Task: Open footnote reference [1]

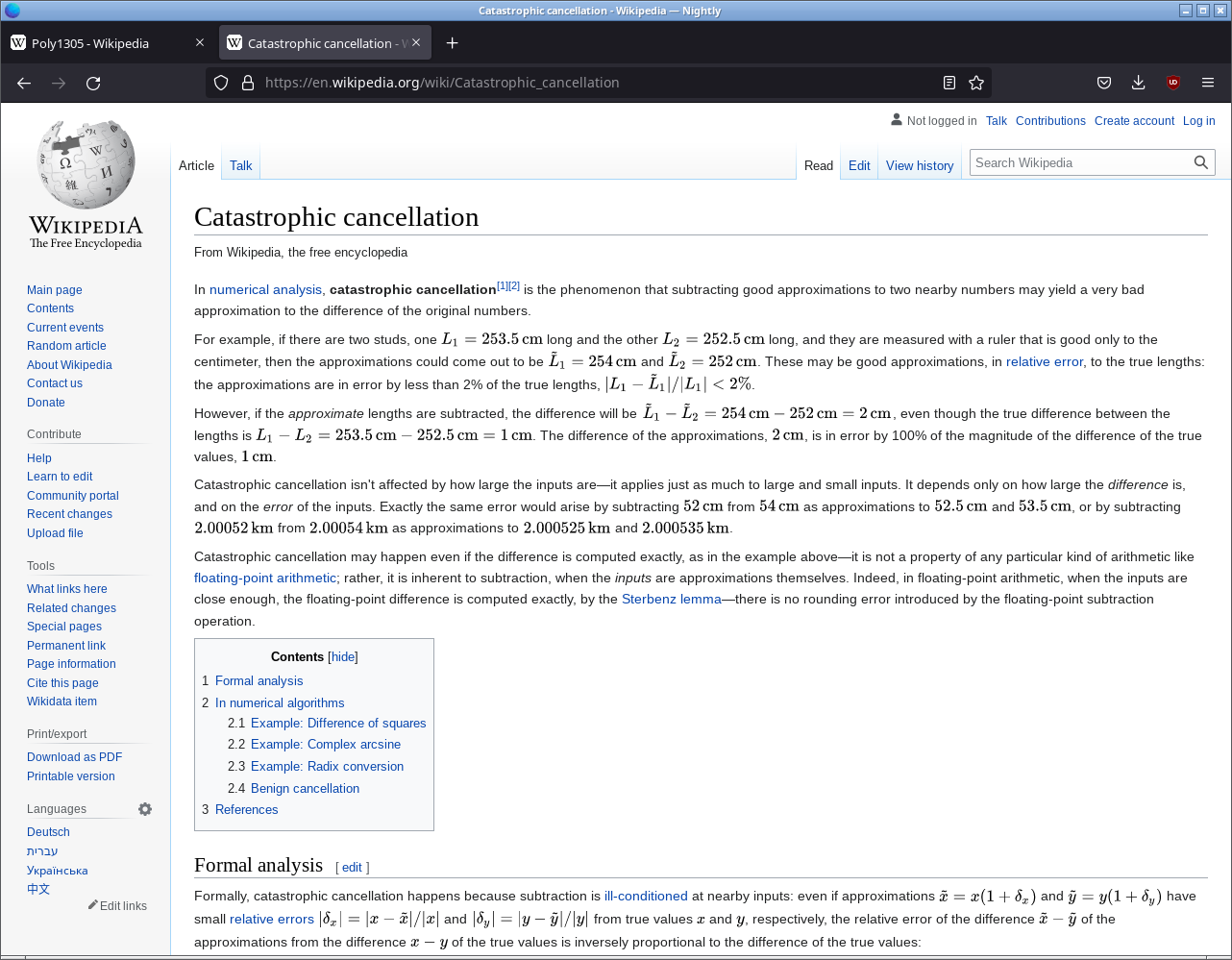Action: tap(503, 285)
